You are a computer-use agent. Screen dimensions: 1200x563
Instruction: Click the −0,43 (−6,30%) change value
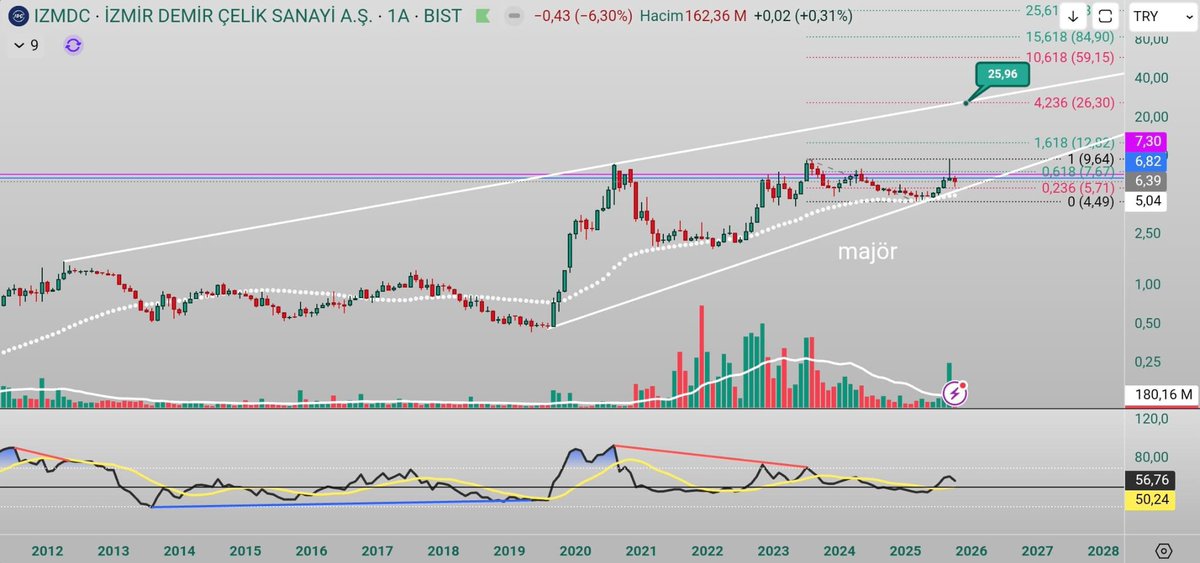pyautogui.click(x=584, y=17)
